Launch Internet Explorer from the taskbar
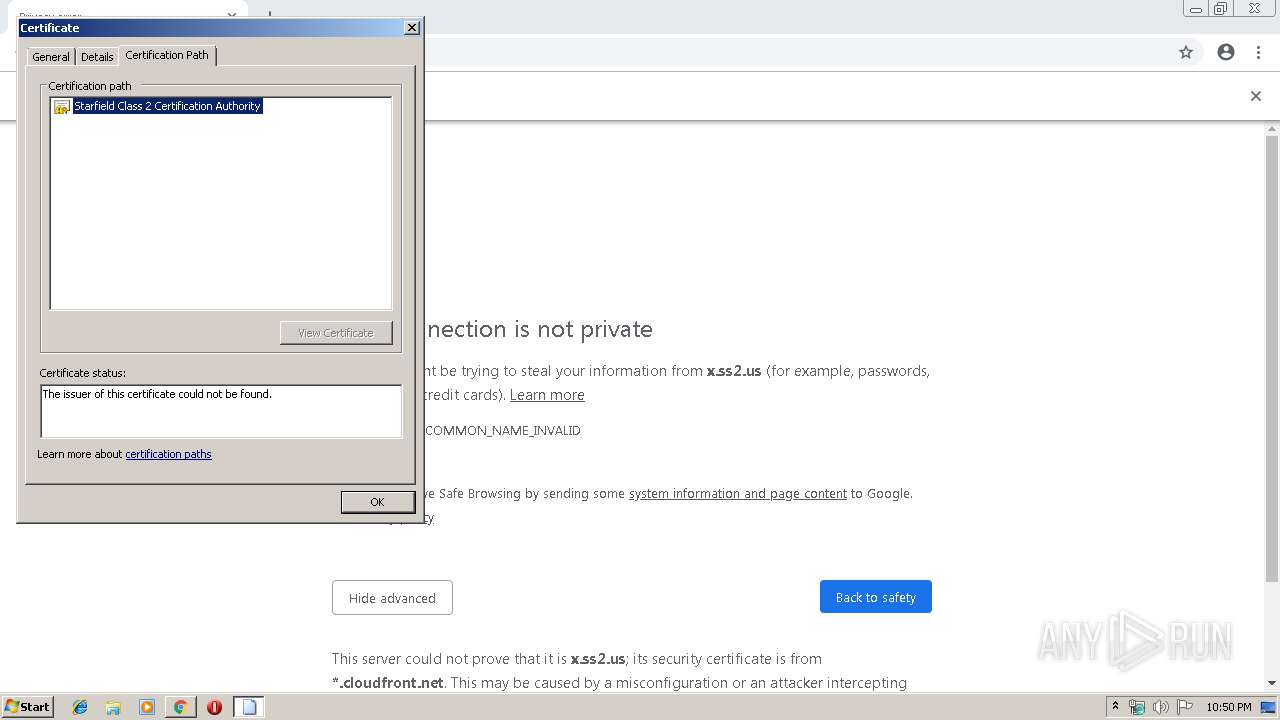Viewport: 1280px width, 720px height. 80,707
